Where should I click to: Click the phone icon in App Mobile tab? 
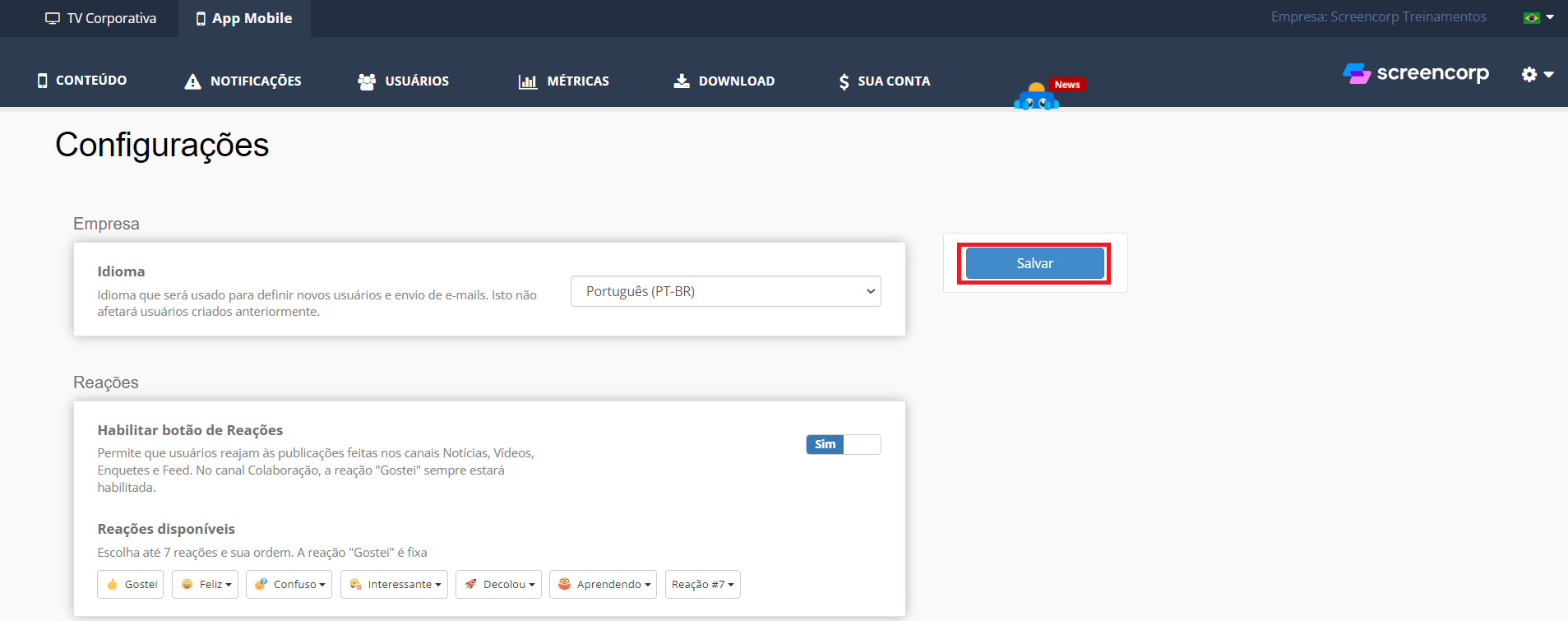tap(201, 18)
